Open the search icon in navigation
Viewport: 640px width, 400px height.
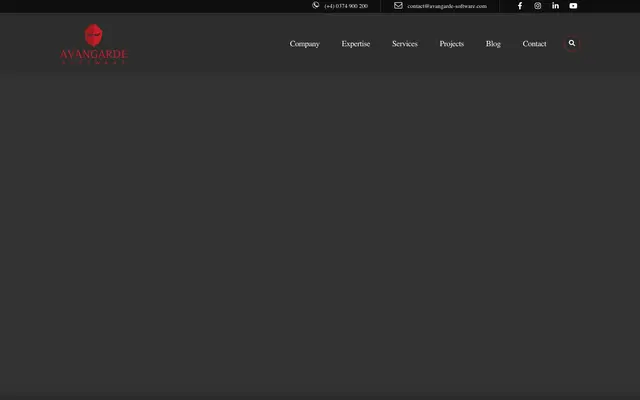click(572, 43)
